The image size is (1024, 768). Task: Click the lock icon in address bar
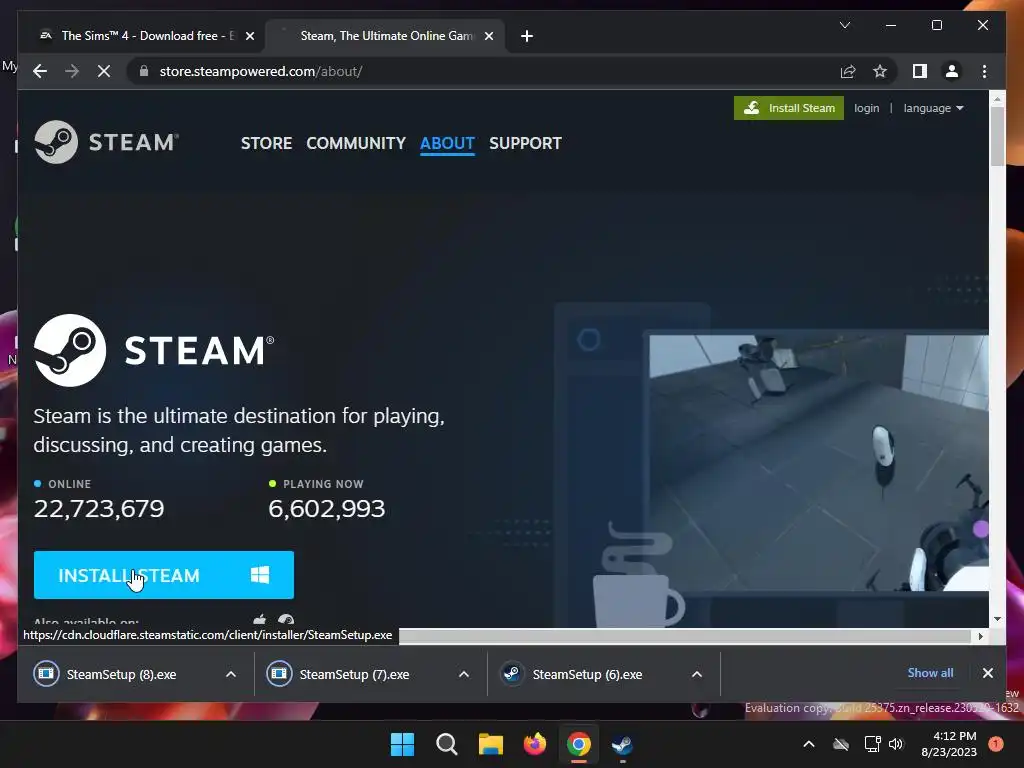(x=144, y=71)
